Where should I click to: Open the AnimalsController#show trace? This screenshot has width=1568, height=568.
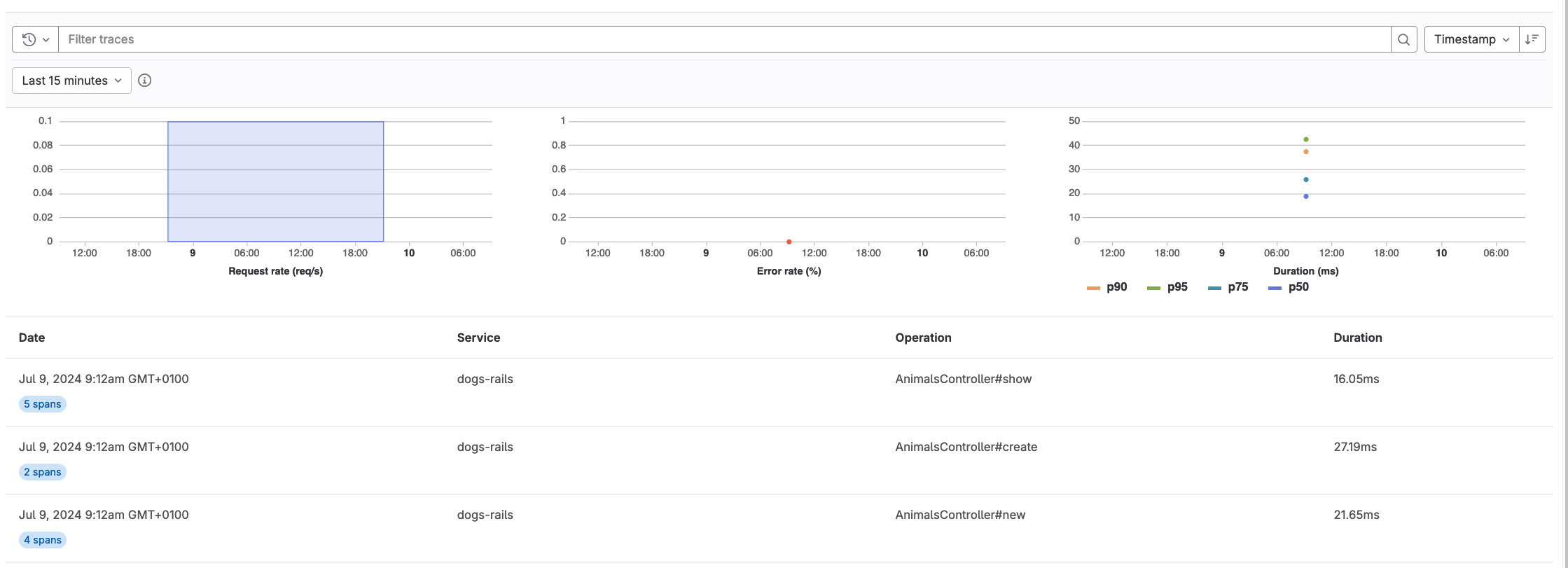[x=963, y=379]
